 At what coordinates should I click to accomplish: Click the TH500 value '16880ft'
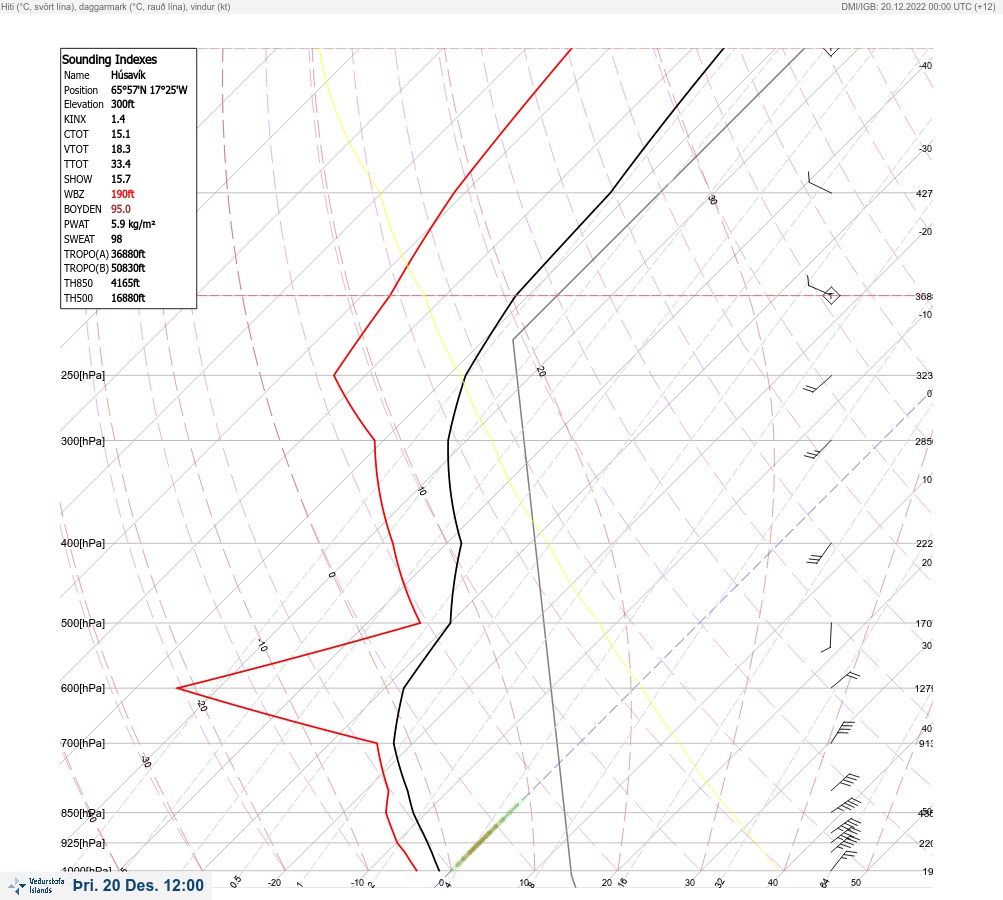click(128, 298)
